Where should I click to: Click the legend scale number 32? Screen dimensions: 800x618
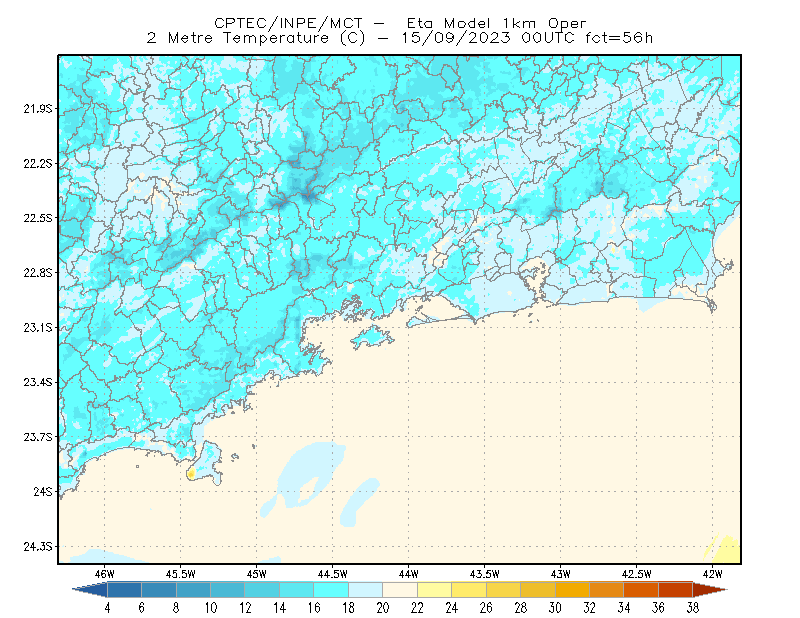tap(590, 608)
